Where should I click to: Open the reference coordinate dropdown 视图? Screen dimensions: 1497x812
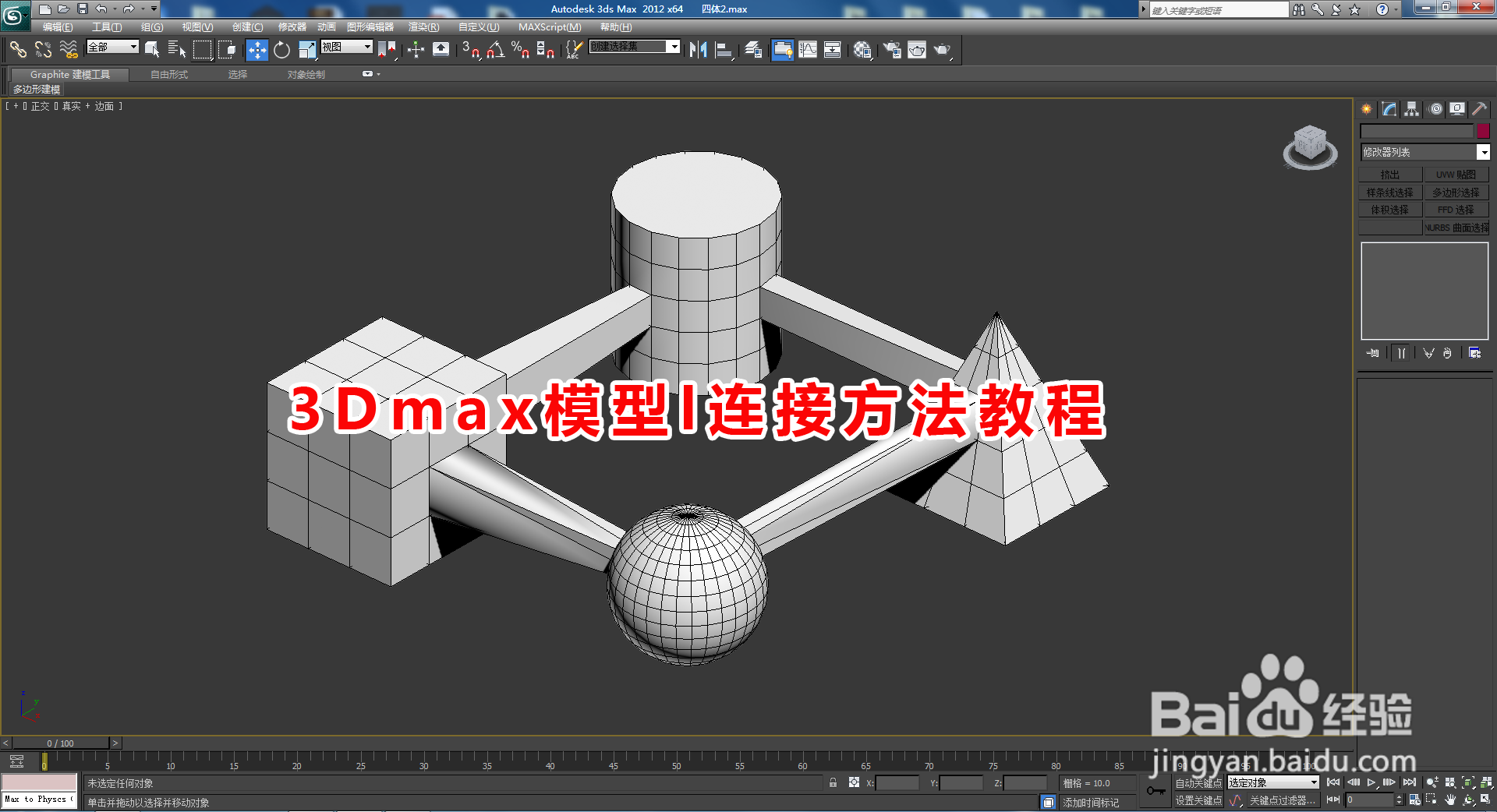click(347, 47)
